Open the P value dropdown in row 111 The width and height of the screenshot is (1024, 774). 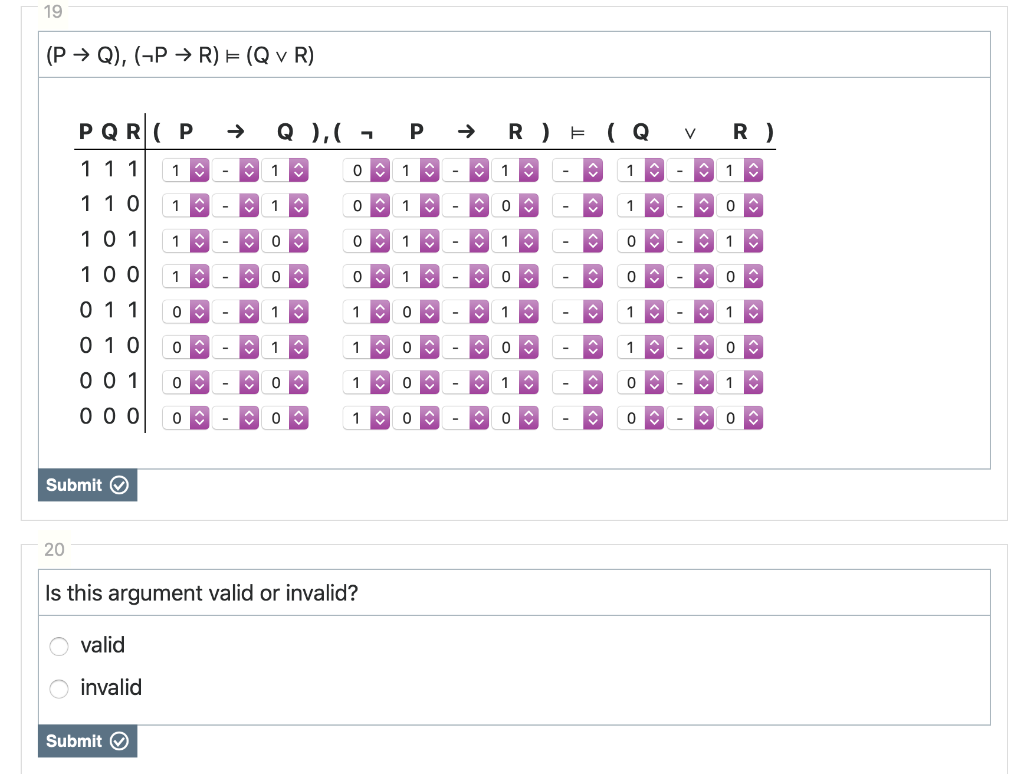pyautogui.click(x=185, y=170)
